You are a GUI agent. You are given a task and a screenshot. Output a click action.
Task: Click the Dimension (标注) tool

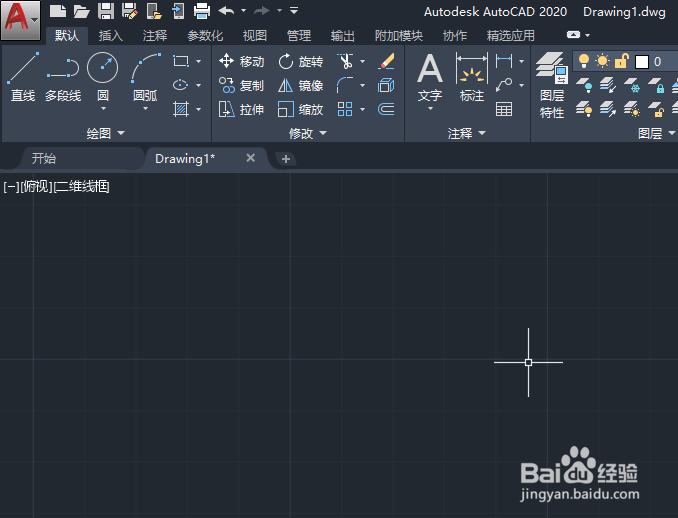[472, 78]
